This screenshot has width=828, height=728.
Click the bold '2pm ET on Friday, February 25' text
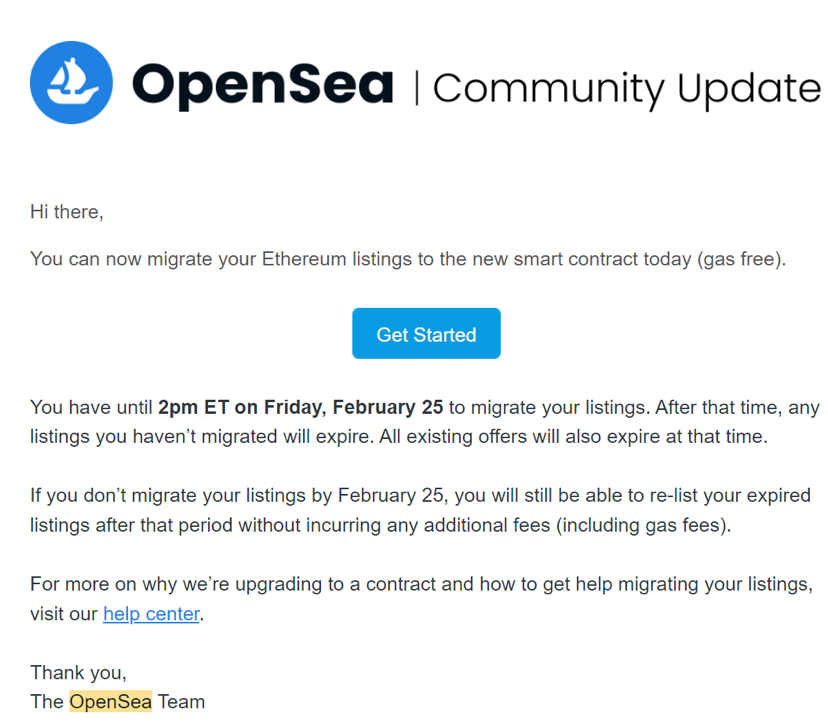coord(300,408)
